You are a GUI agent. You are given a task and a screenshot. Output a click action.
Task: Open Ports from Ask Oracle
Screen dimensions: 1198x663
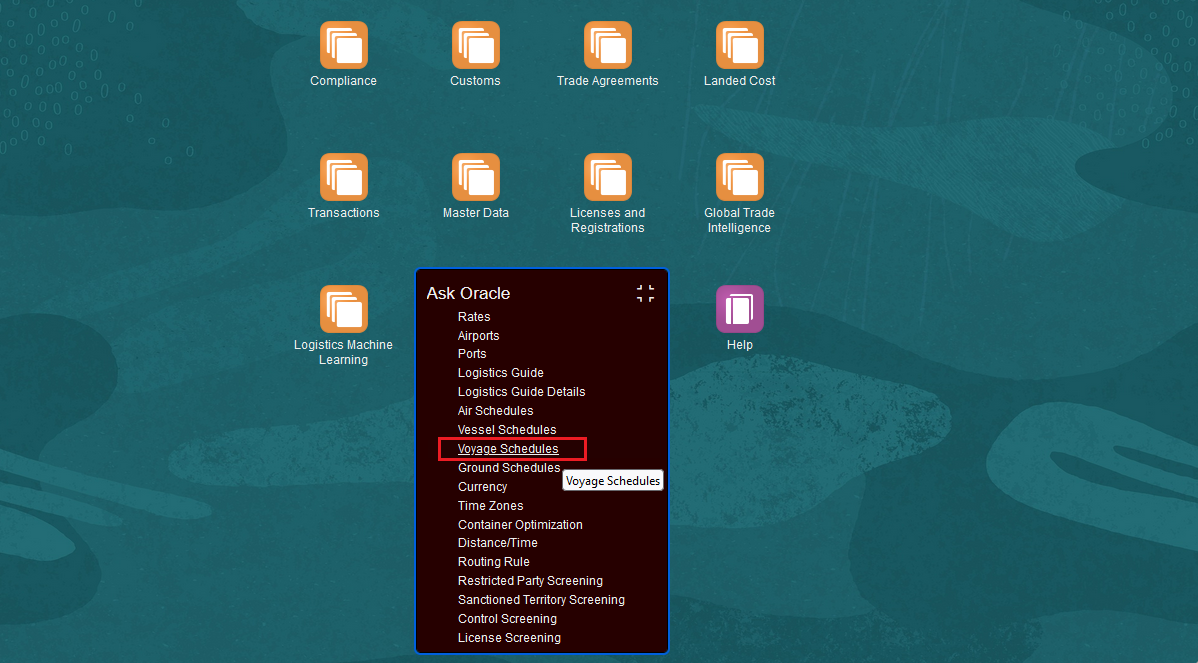[x=471, y=354]
